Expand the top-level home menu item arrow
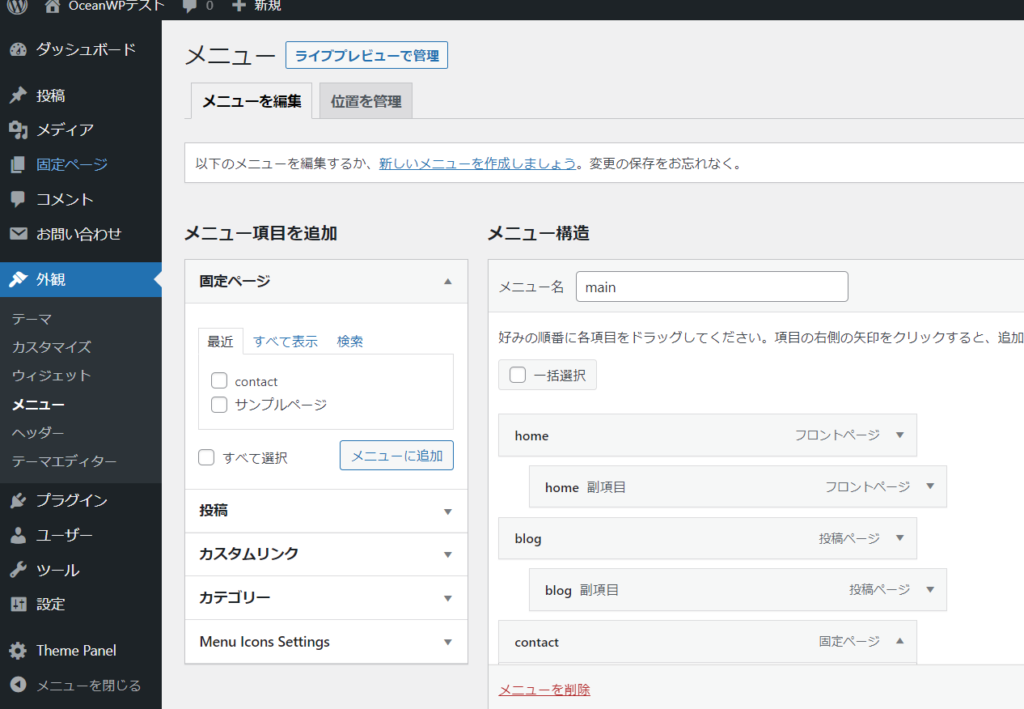This screenshot has height=709, width=1024. (900, 435)
